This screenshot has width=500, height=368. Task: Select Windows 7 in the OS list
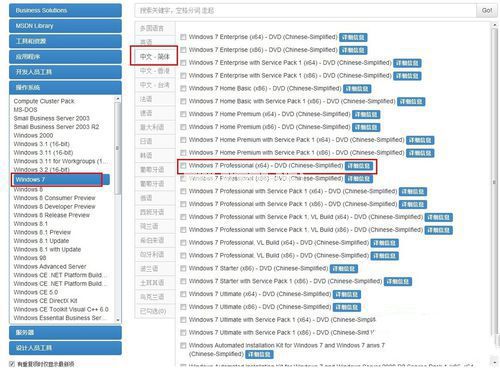(57, 180)
